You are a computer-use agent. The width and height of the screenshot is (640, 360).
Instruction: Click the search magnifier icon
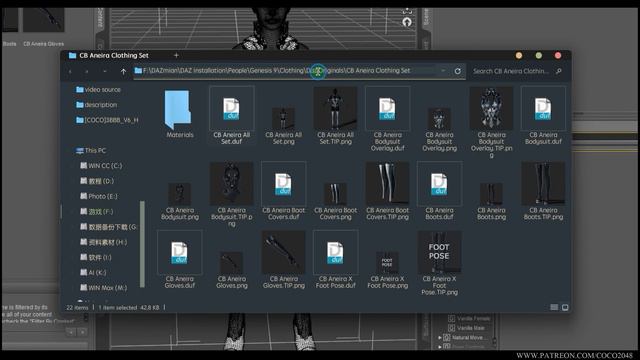(x=559, y=71)
